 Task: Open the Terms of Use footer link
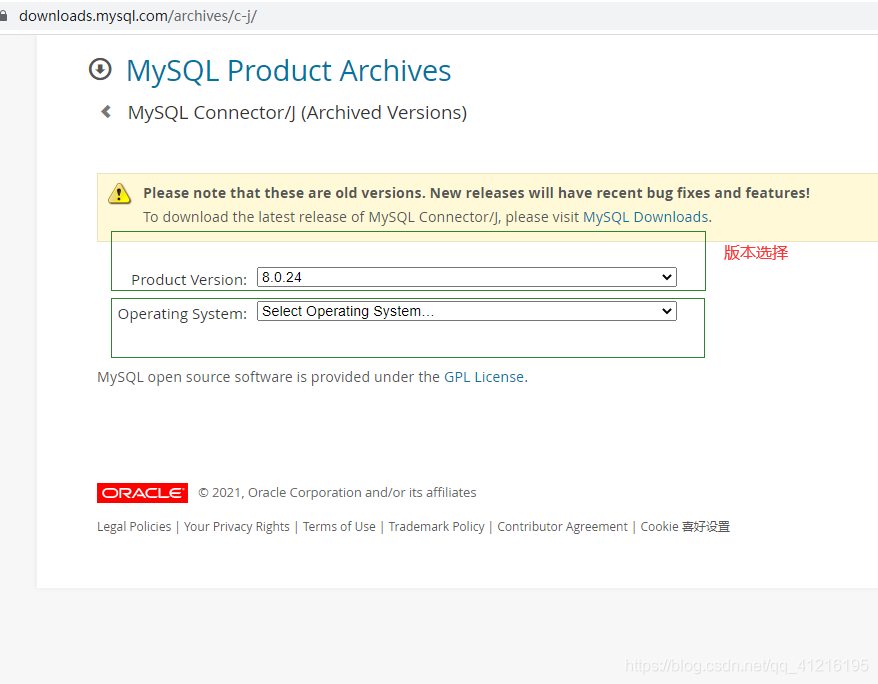click(339, 527)
